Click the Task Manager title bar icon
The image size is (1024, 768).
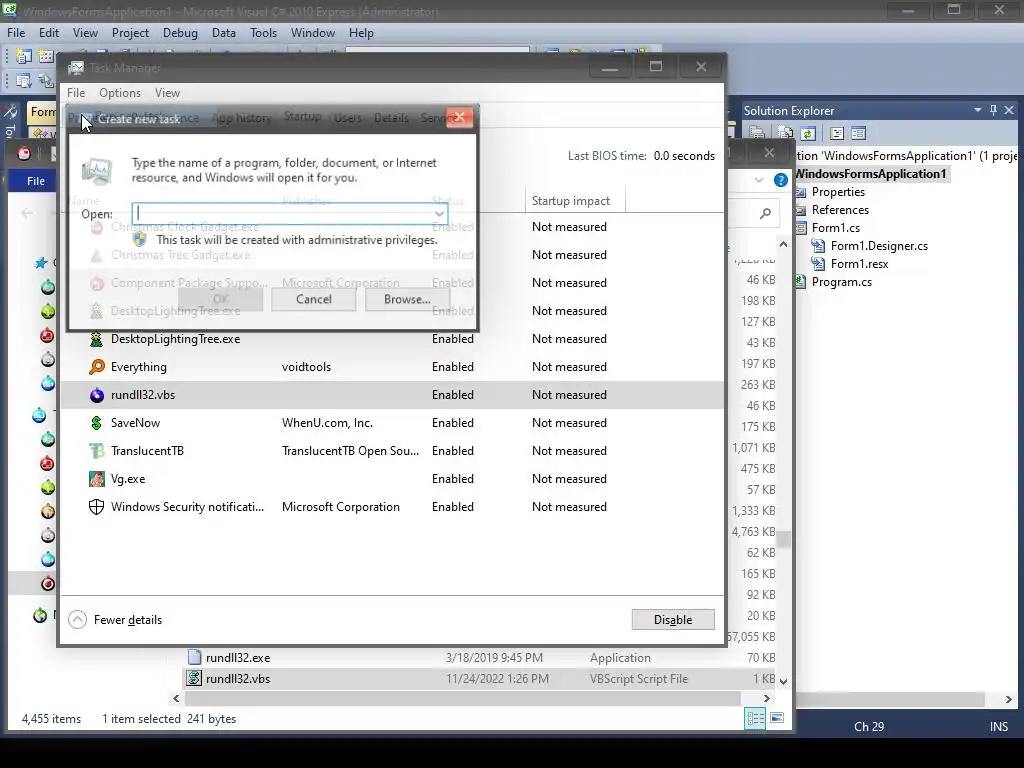click(x=76, y=68)
